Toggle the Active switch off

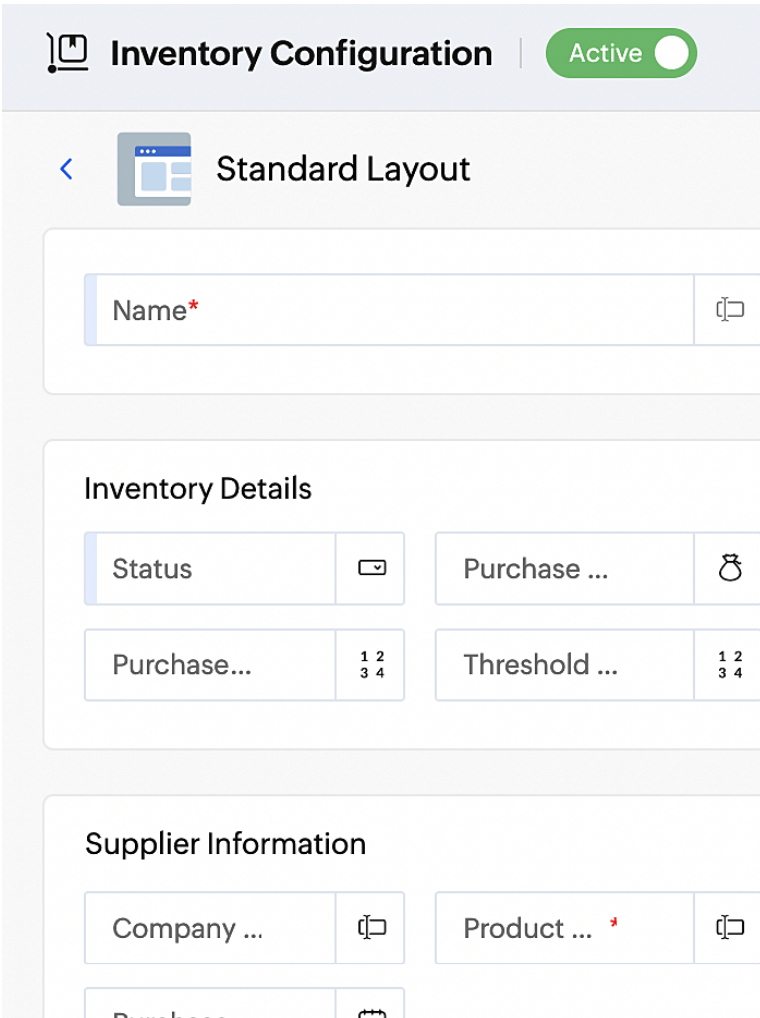tap(672, 53)
